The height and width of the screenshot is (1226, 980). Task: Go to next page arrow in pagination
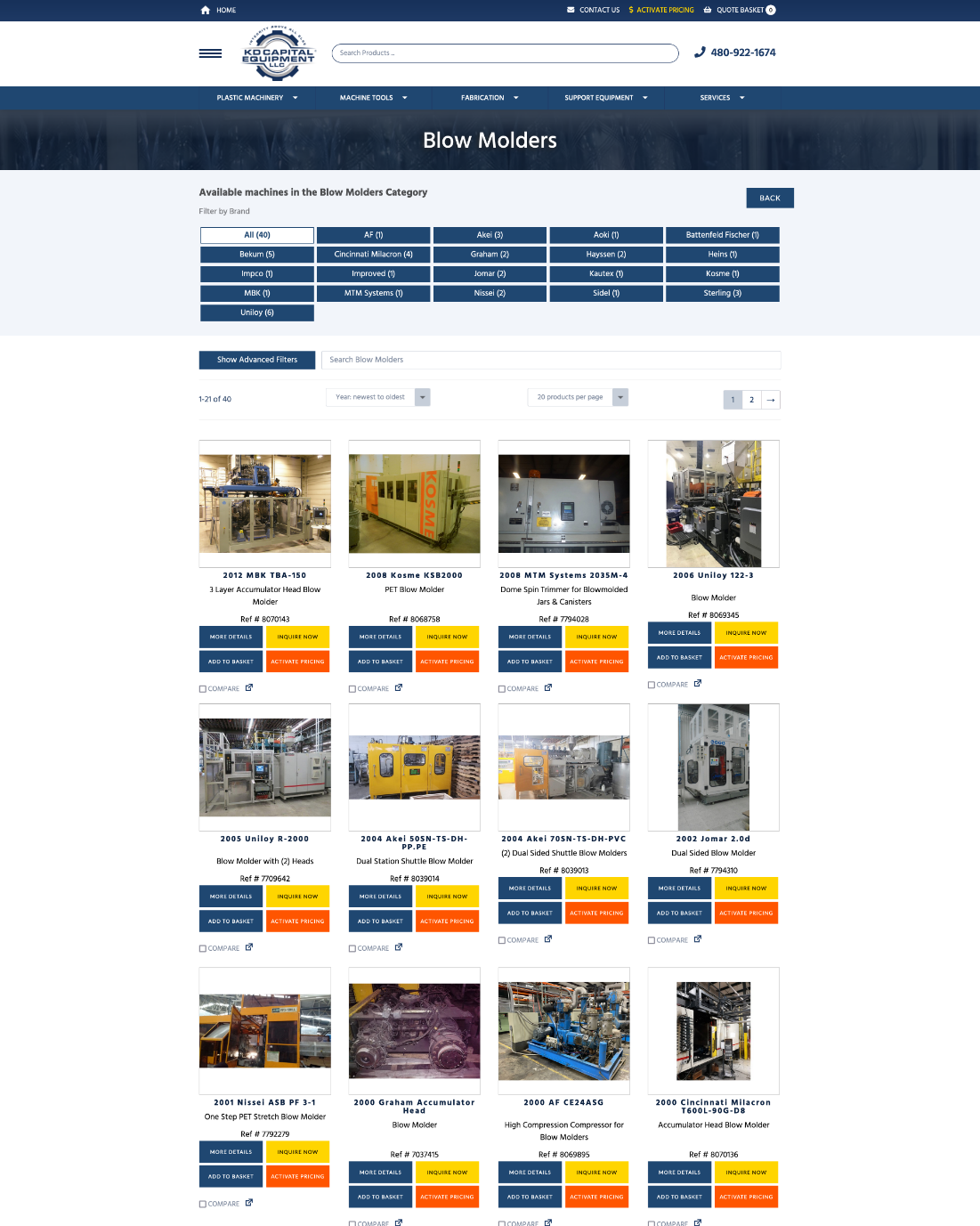(771, 400)
